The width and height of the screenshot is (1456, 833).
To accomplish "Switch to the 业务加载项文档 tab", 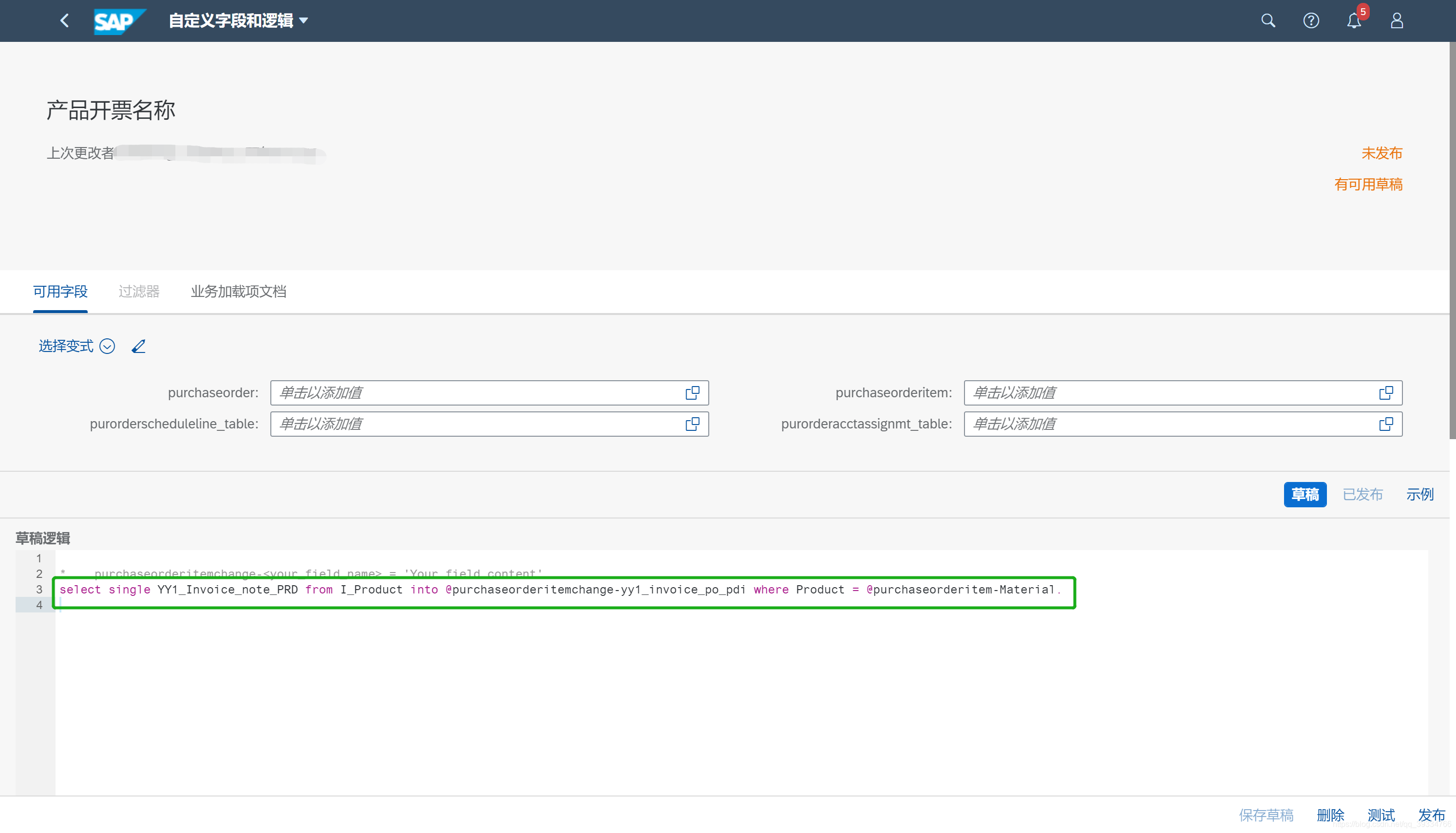I will tap(239, 292).
